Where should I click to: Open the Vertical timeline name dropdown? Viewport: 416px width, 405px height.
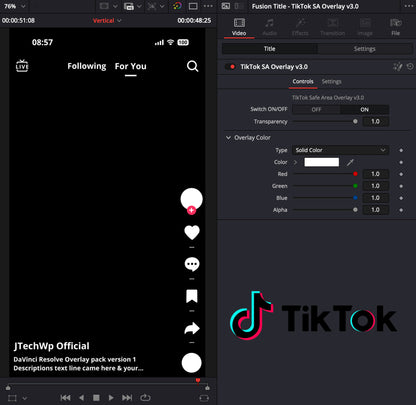point(107,21)
